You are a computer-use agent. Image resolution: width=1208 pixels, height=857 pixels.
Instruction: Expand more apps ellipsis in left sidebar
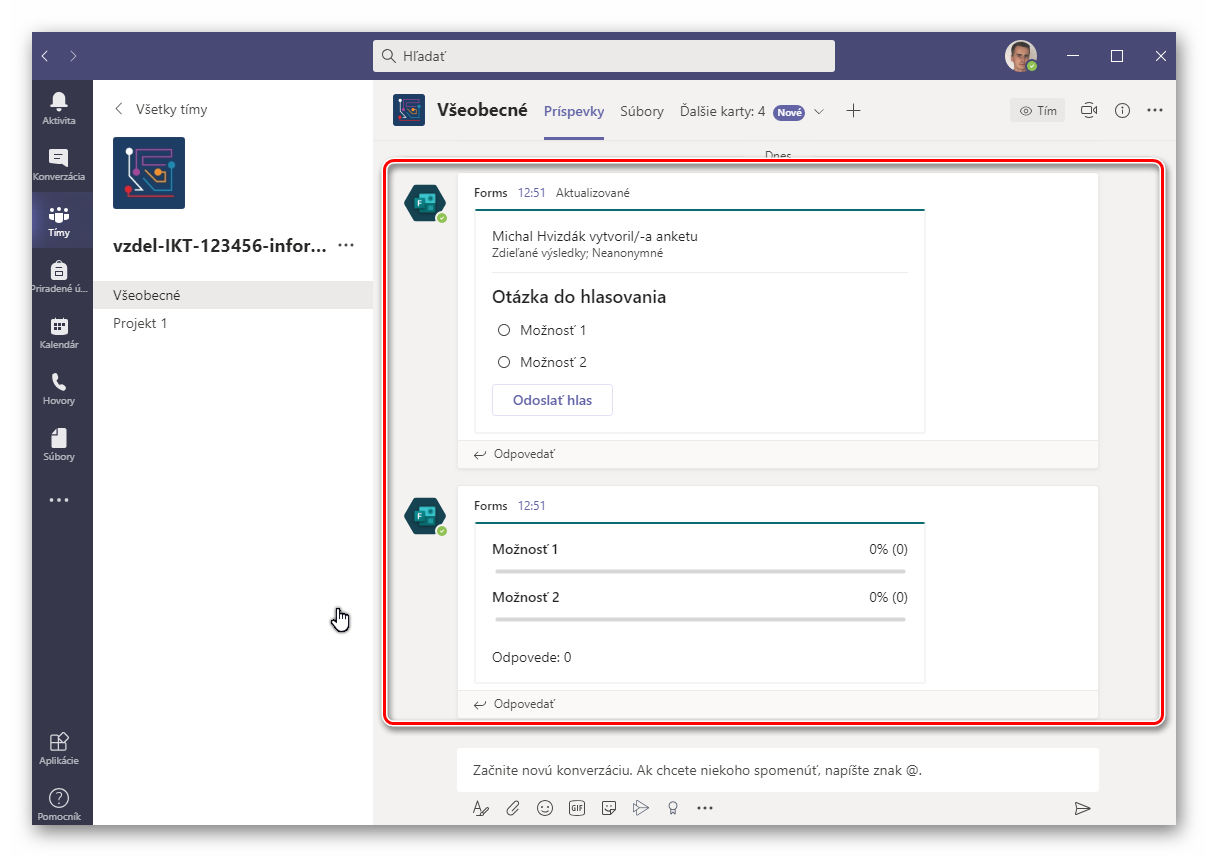click(x=59, y=500)
